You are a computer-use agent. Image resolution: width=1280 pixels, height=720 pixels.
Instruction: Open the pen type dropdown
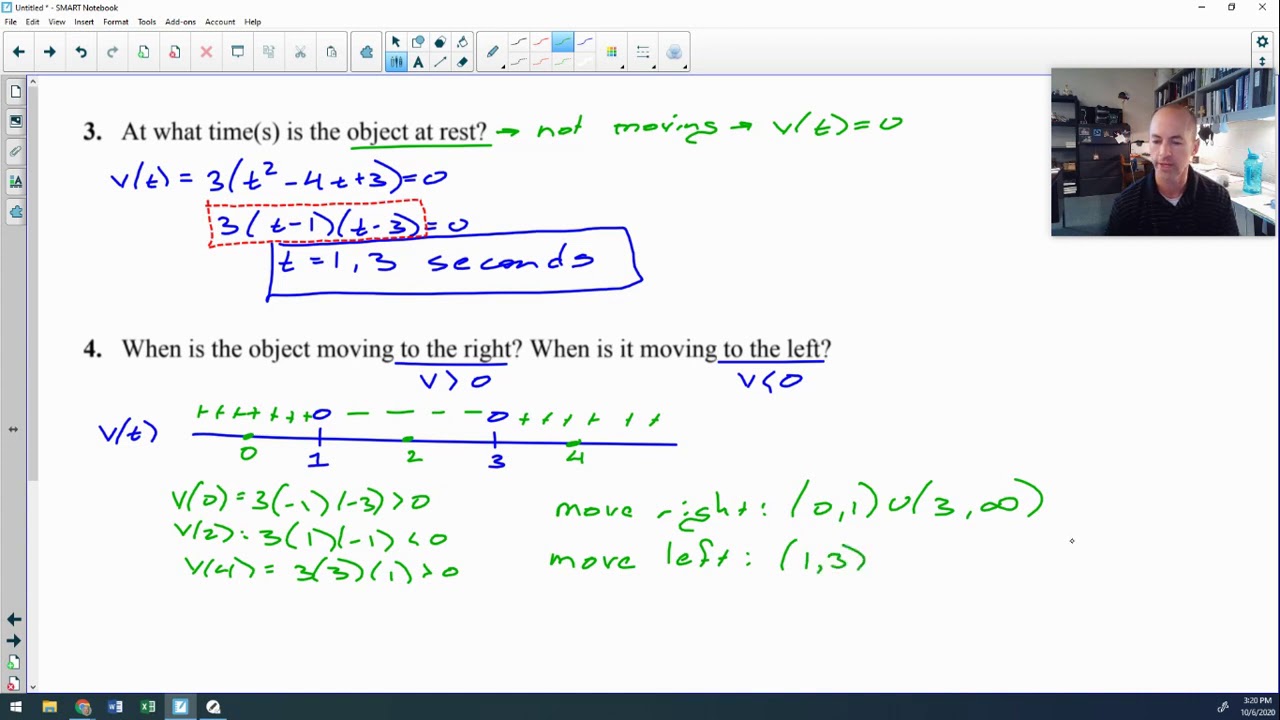click(x=493, y=52)
